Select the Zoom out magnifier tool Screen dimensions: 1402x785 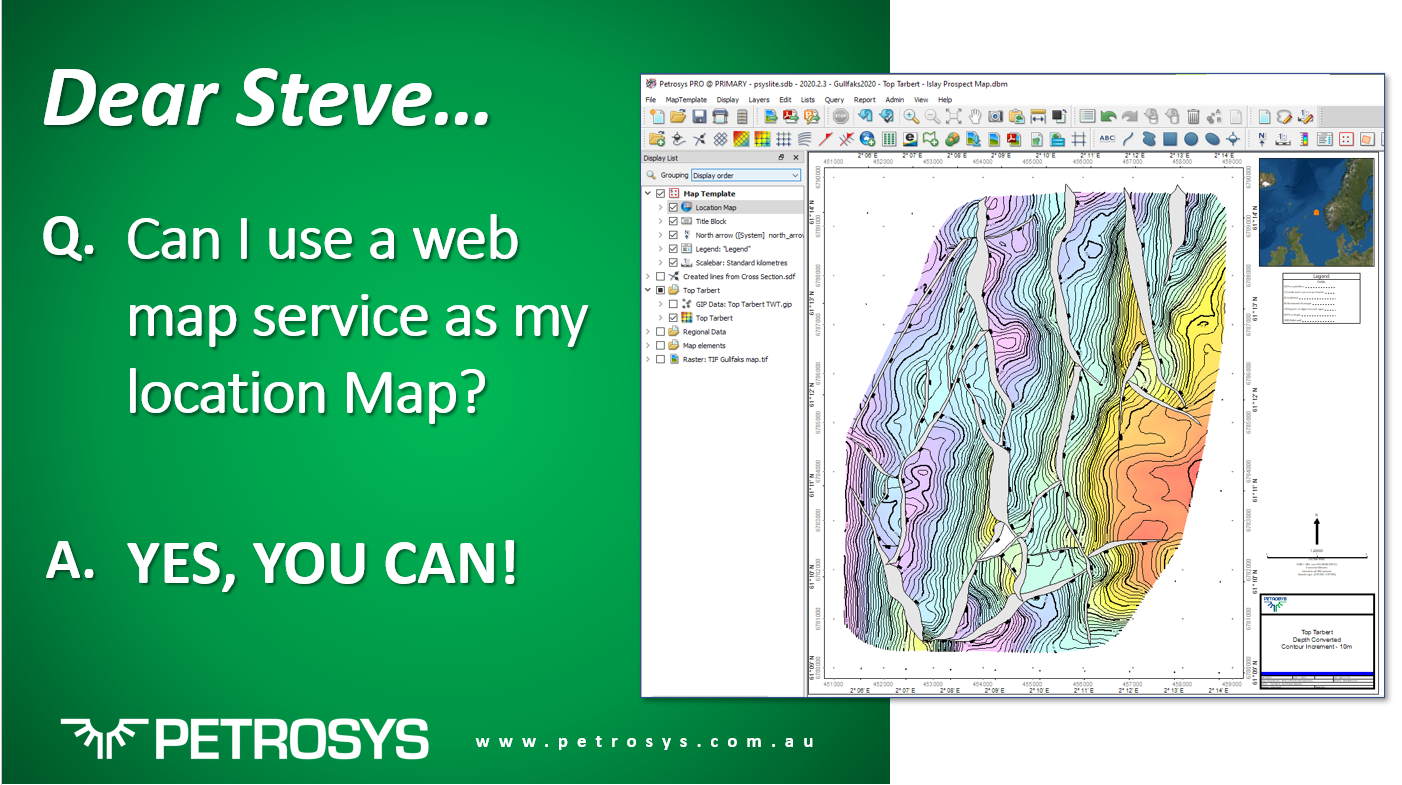click(932, 116)
